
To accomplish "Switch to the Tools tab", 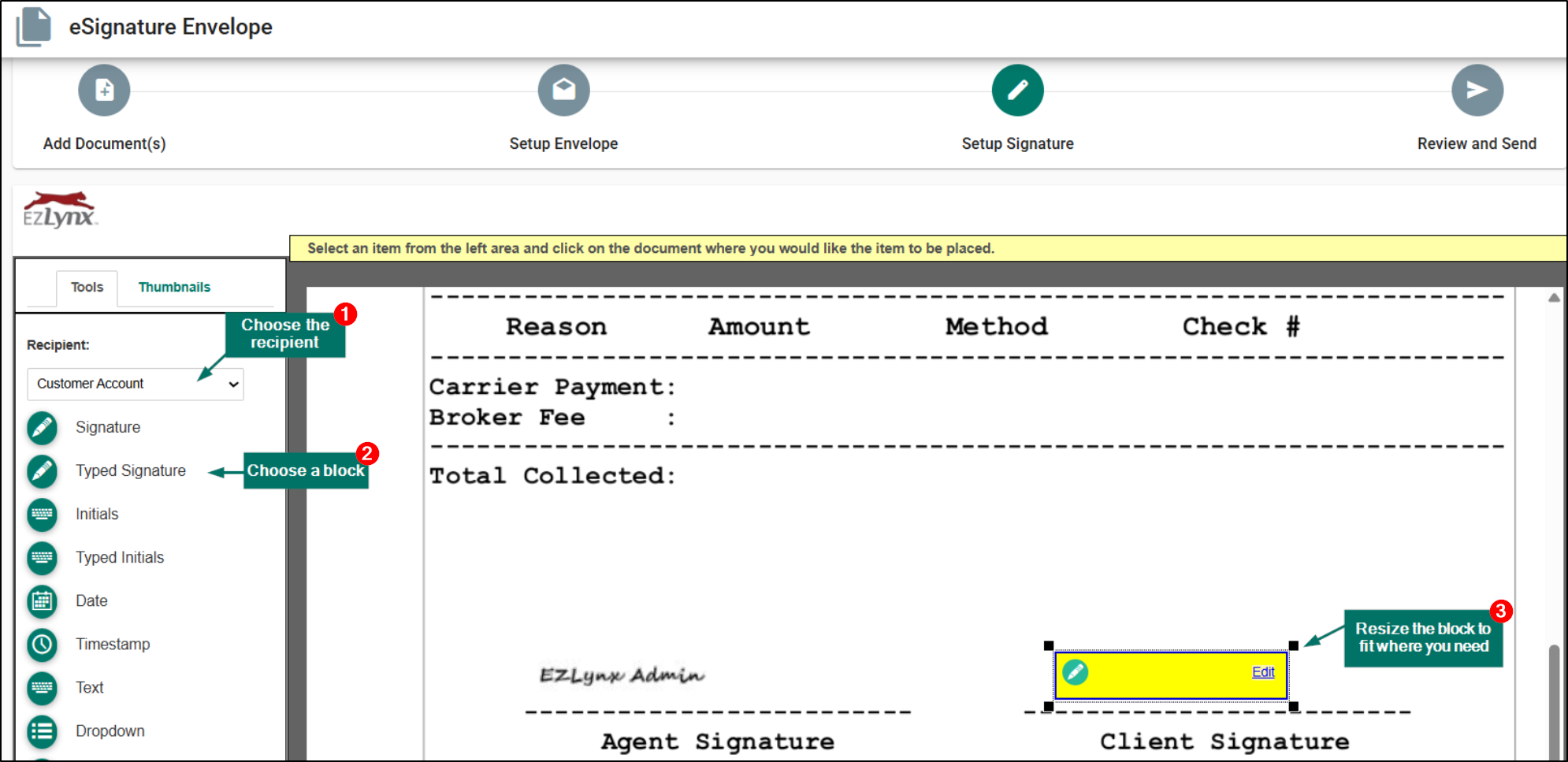I will point(87,287).
